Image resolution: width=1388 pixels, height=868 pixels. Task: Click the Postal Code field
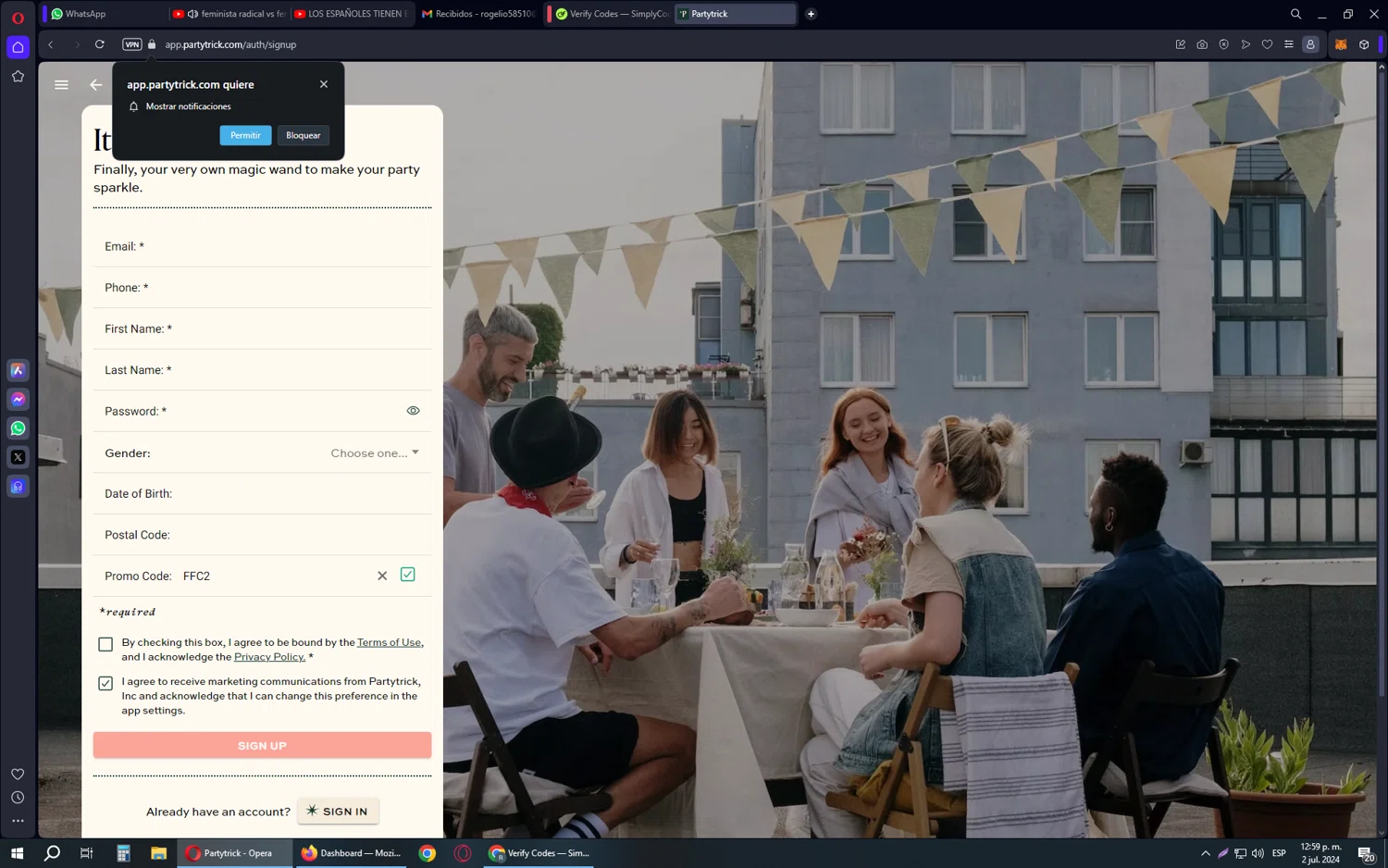[x=262, y=535]
